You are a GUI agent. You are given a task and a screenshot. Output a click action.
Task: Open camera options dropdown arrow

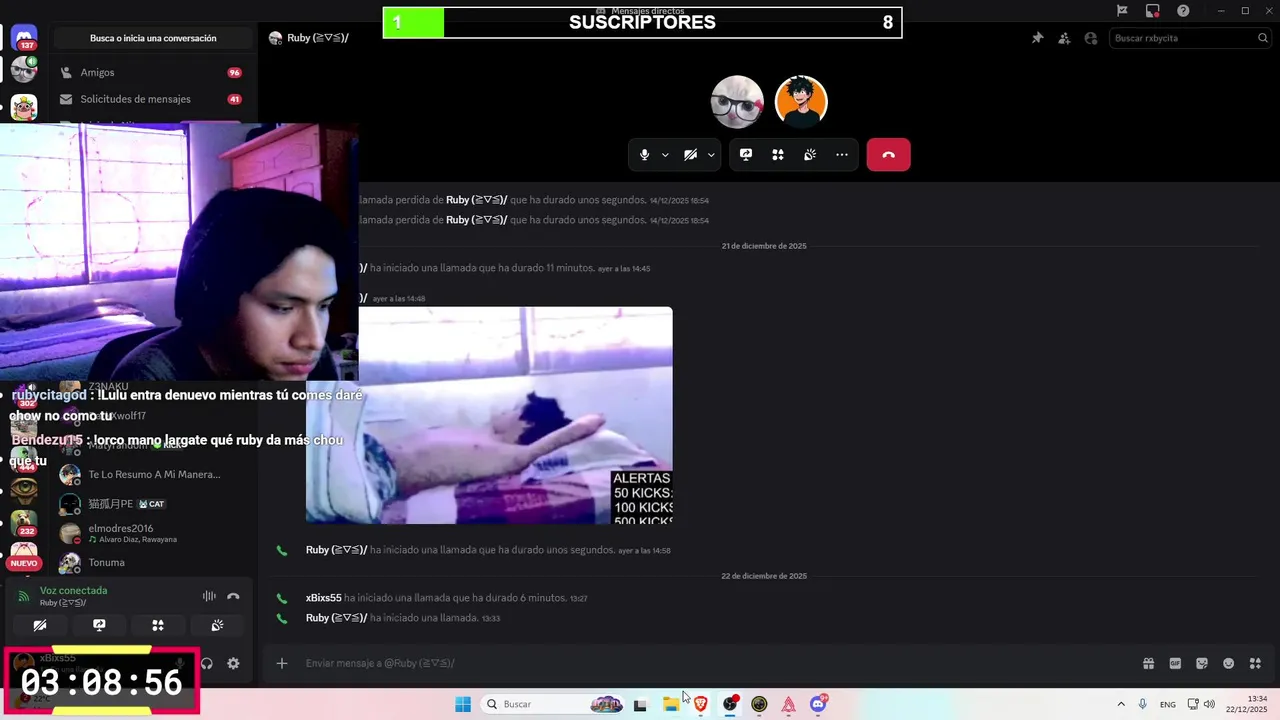coord(711,155)
